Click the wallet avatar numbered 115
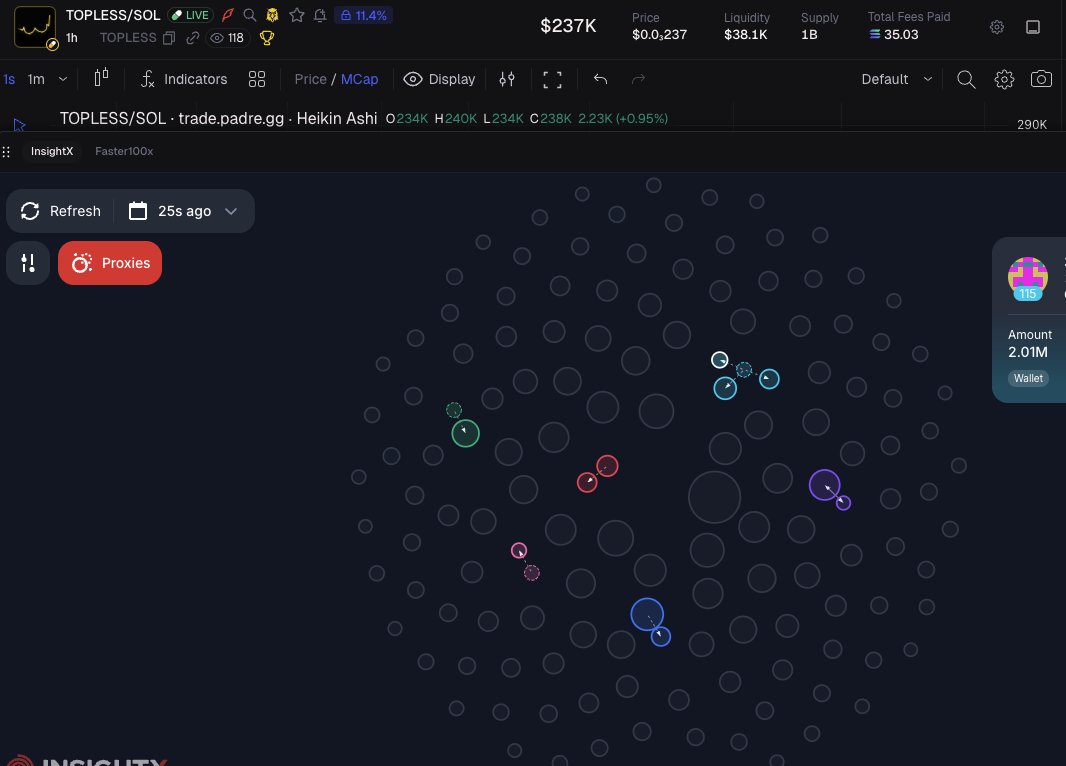1066x766 pixels. click(1027, 278)
